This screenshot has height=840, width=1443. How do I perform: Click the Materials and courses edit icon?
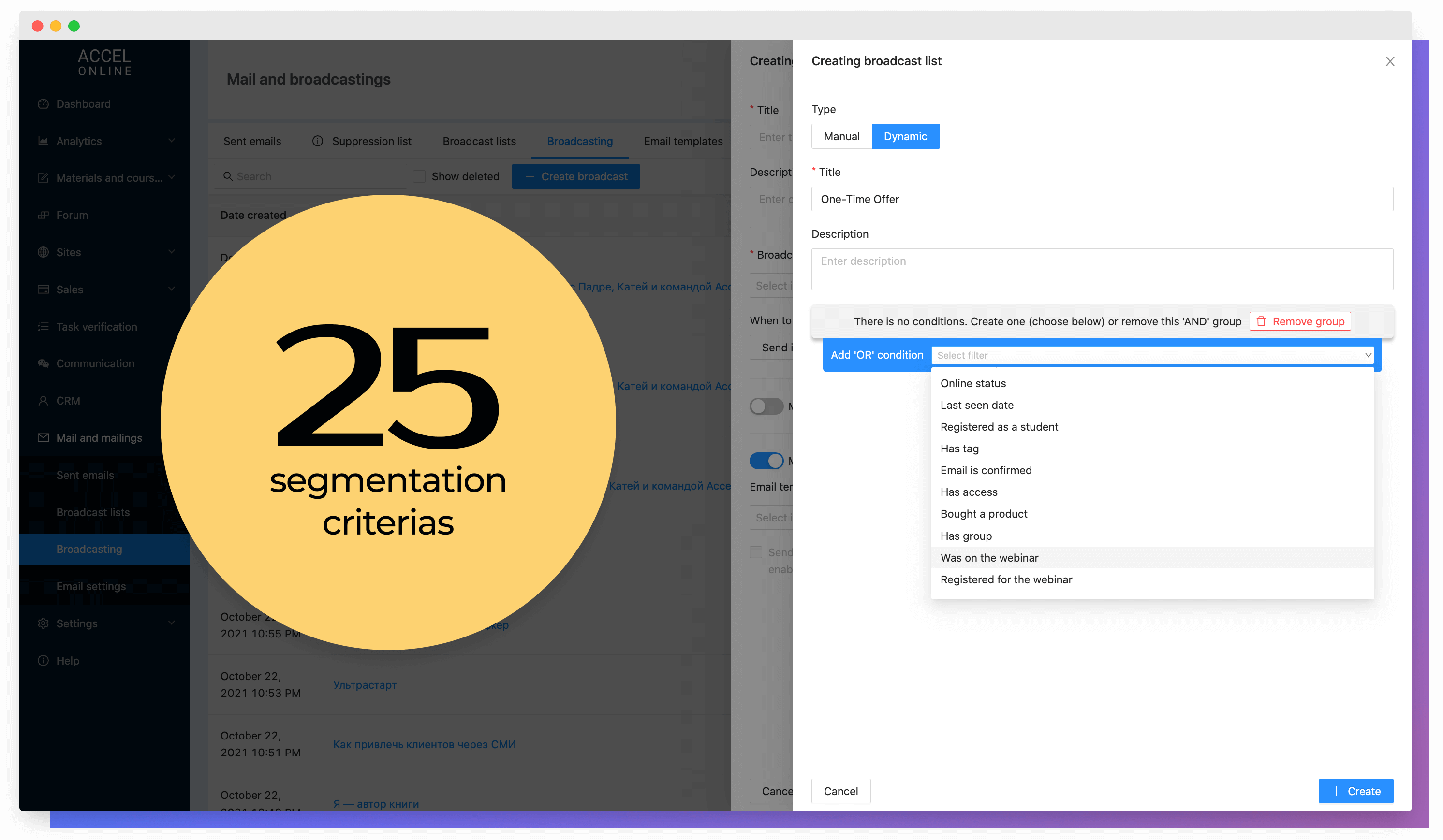[43, 178]
